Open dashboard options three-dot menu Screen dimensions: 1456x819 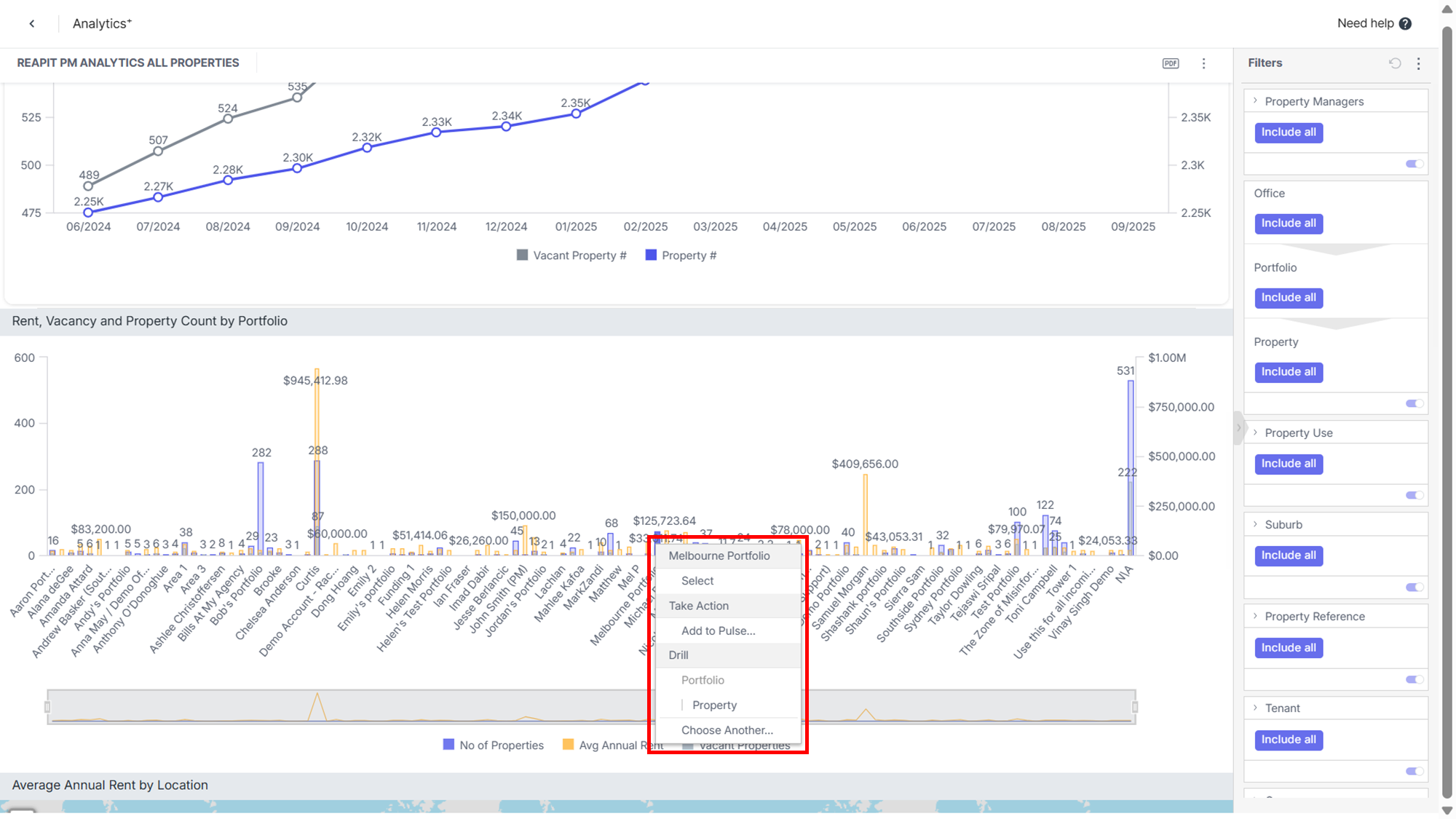pyautogui.click(x=1203, y=63)
